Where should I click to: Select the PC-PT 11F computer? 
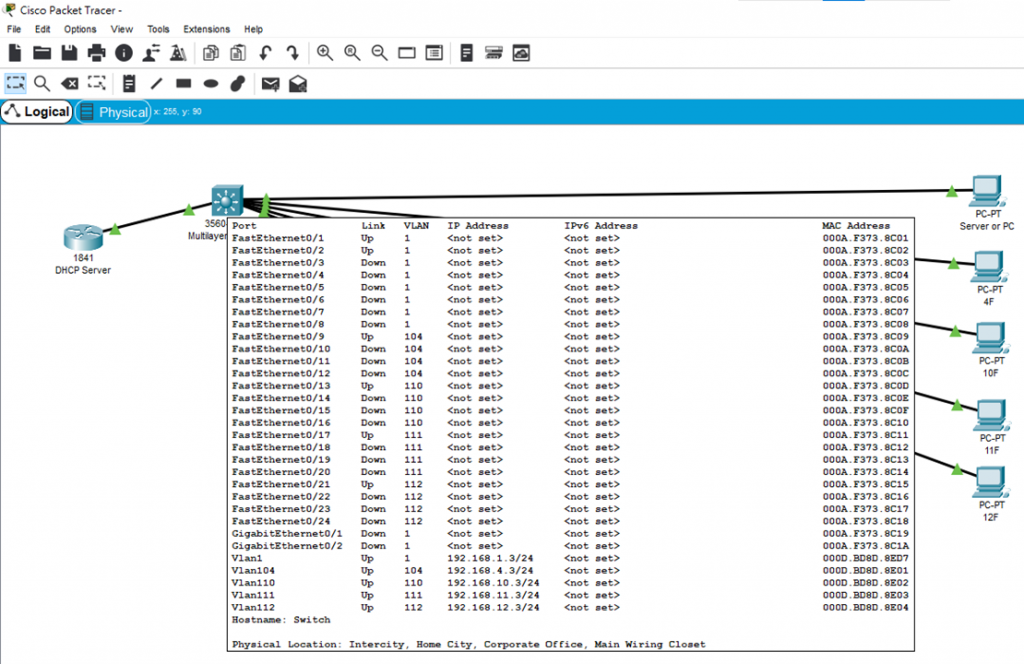(x=991, y=415)
